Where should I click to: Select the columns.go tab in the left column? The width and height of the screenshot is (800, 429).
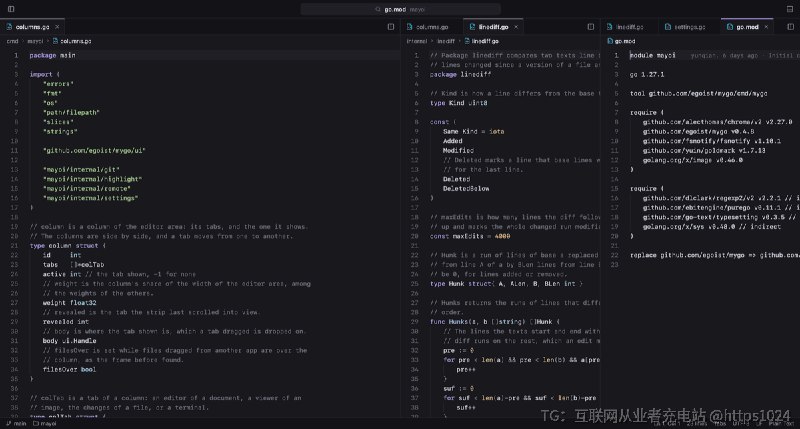(x=32, y=27)
